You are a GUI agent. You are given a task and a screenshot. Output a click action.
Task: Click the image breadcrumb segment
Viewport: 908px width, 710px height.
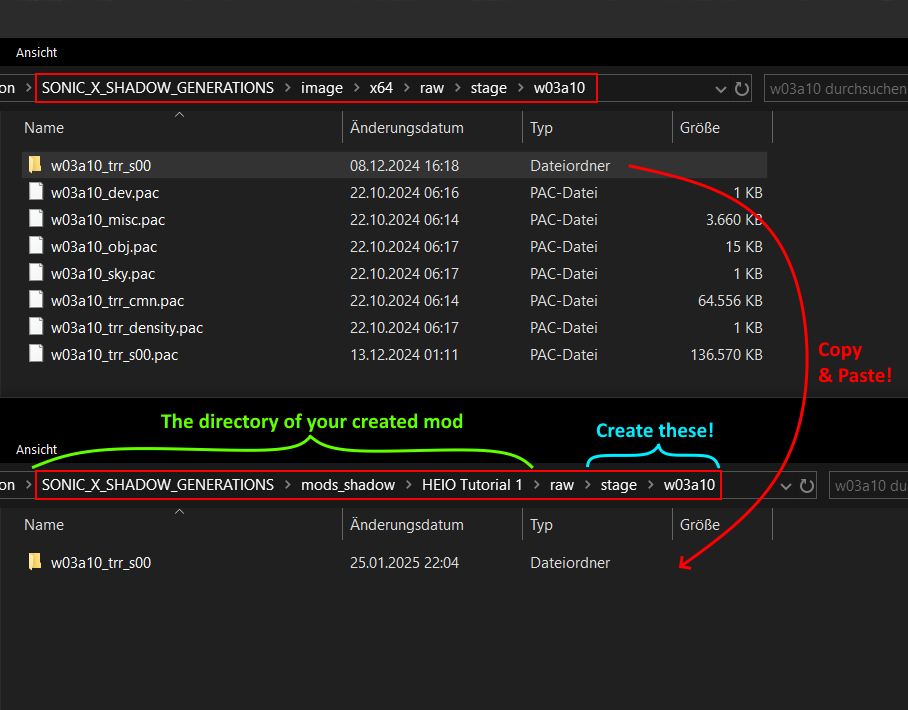click(x=322, y=88)
